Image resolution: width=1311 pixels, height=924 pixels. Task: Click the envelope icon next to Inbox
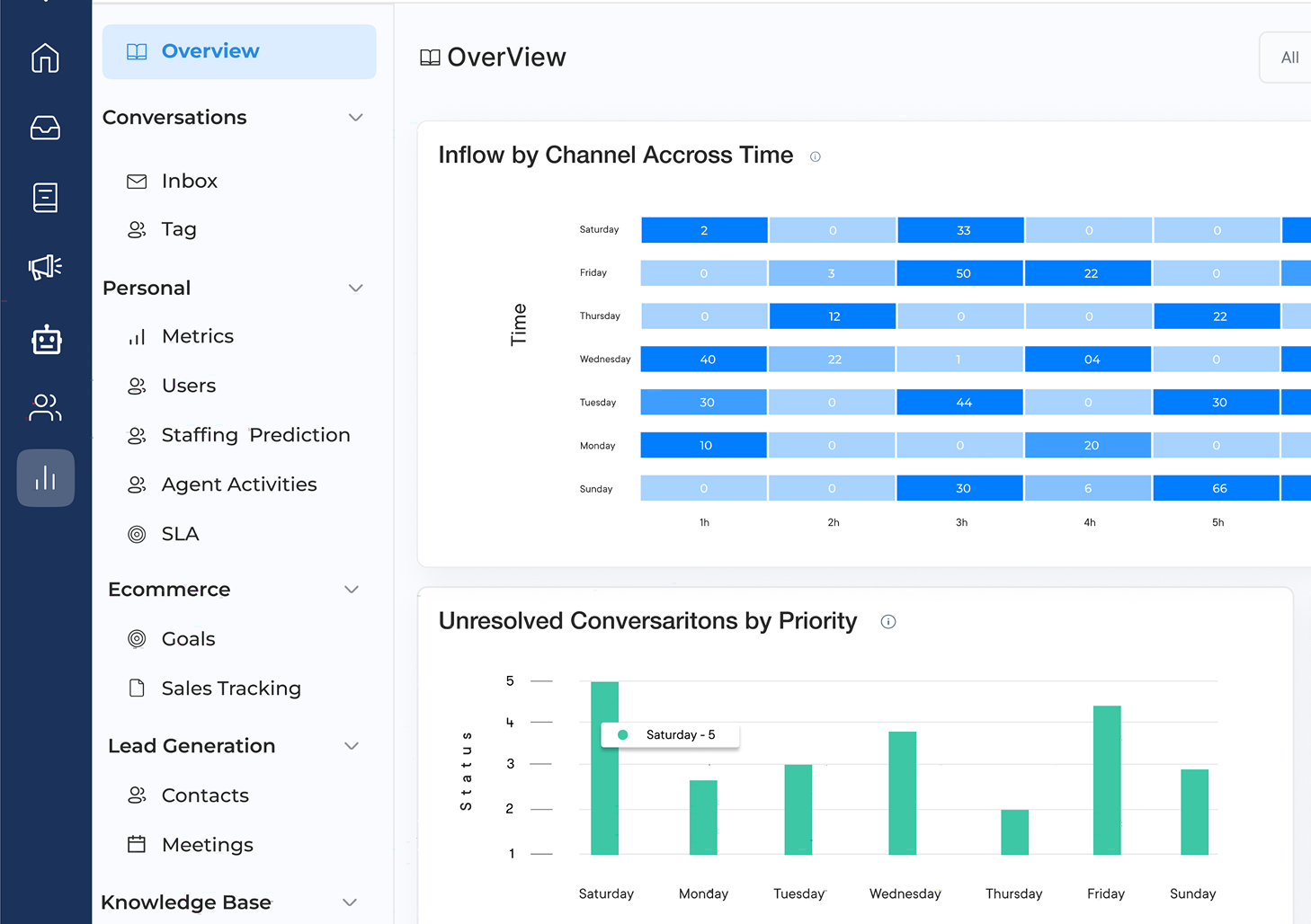click(136, 181)
